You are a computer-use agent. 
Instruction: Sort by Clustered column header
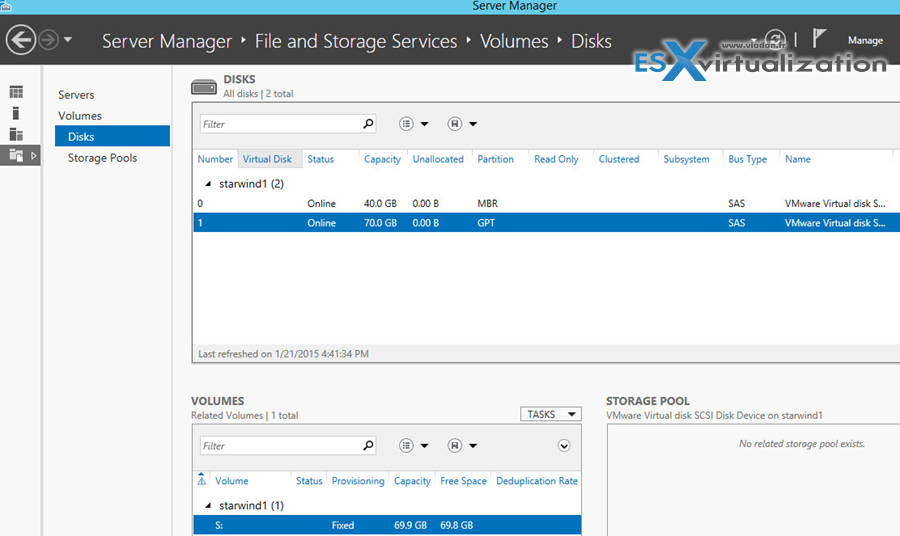(619, 159)
